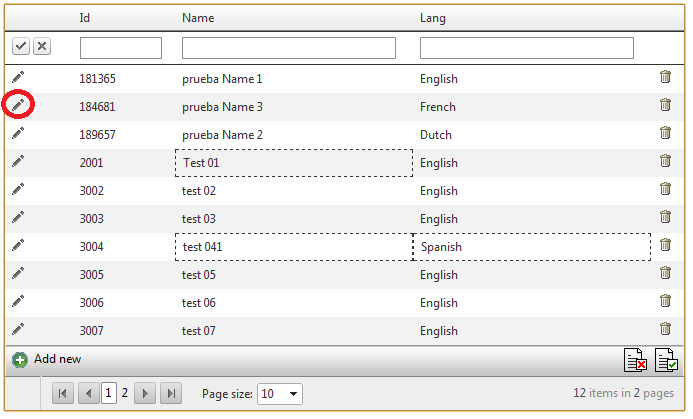Screen dimensions: 693x419
Task: Click the Id filter input field
Action: pos(120,48)
